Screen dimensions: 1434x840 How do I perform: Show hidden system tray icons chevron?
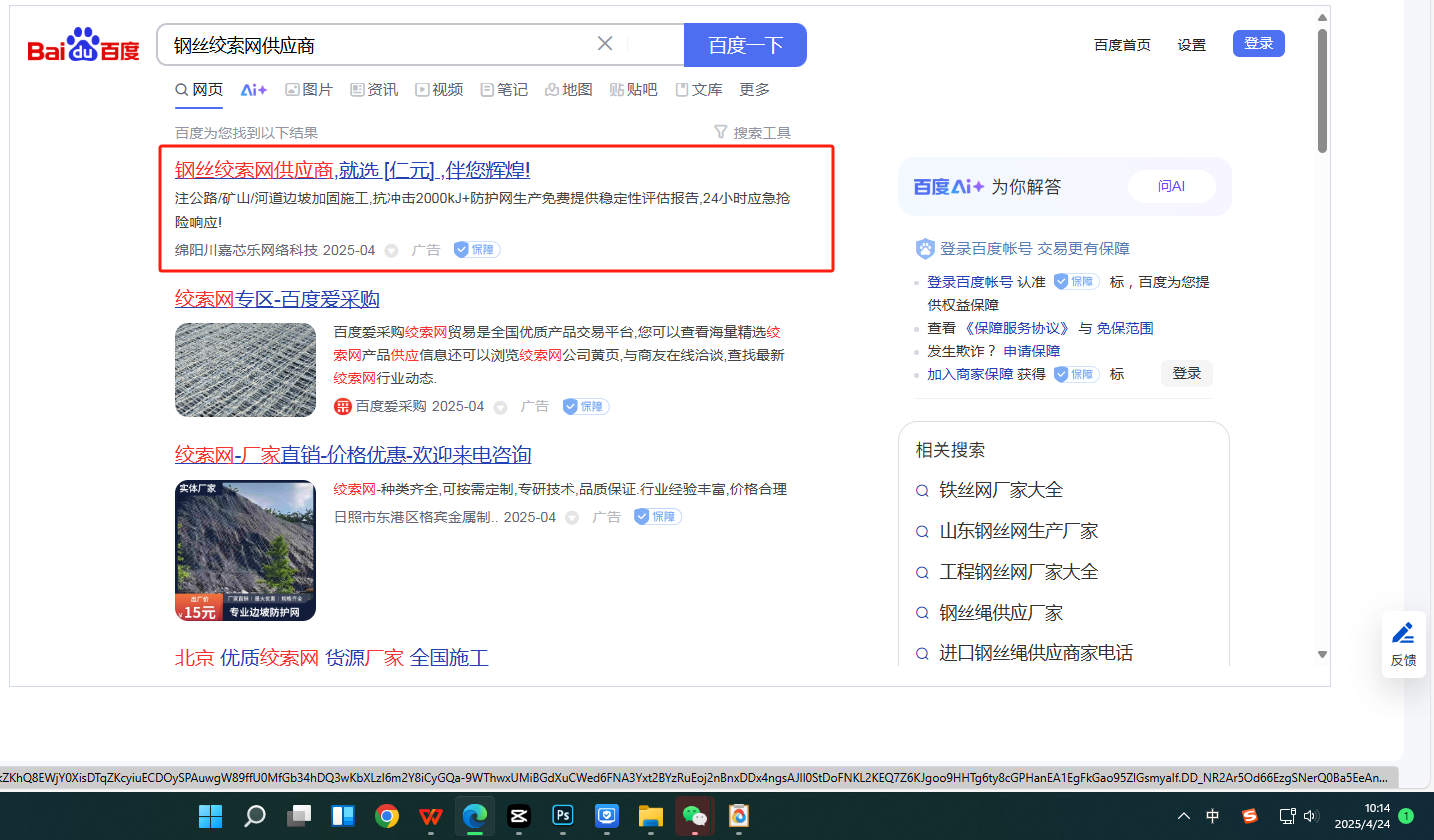point(1184,816)
